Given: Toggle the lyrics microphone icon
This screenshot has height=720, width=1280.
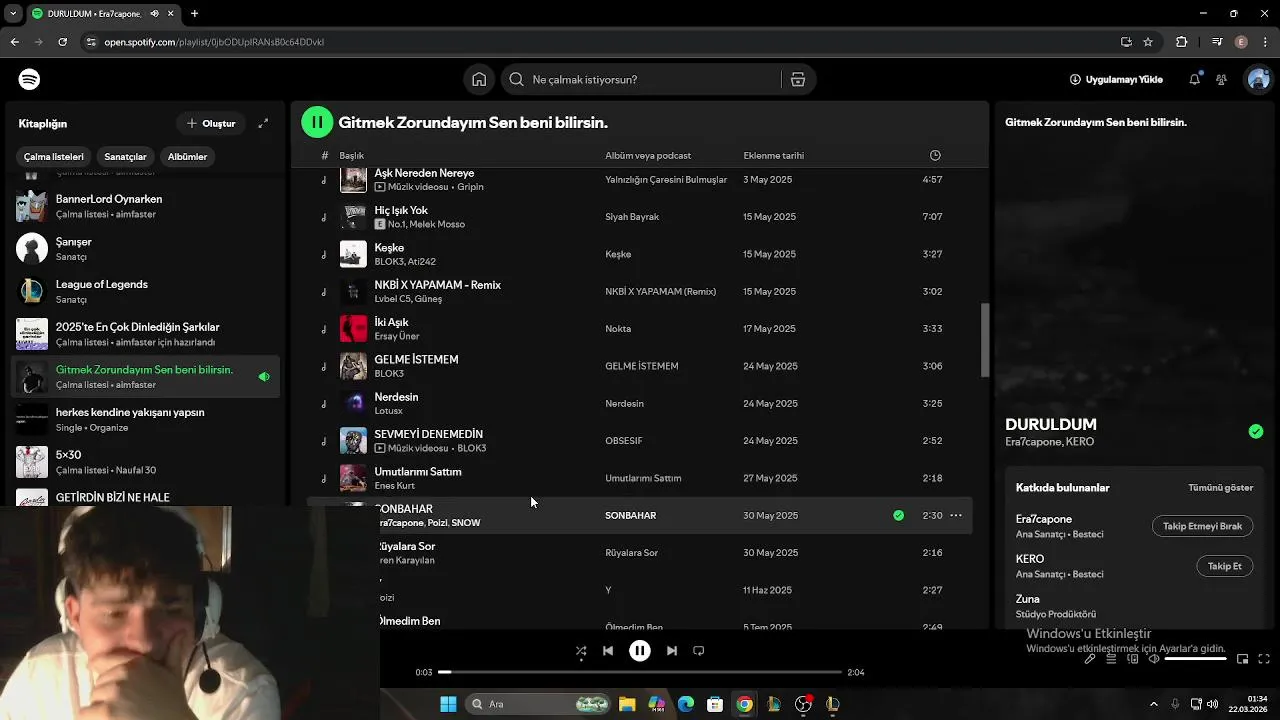Looking at the screenshot, I should coord(1089,659).
